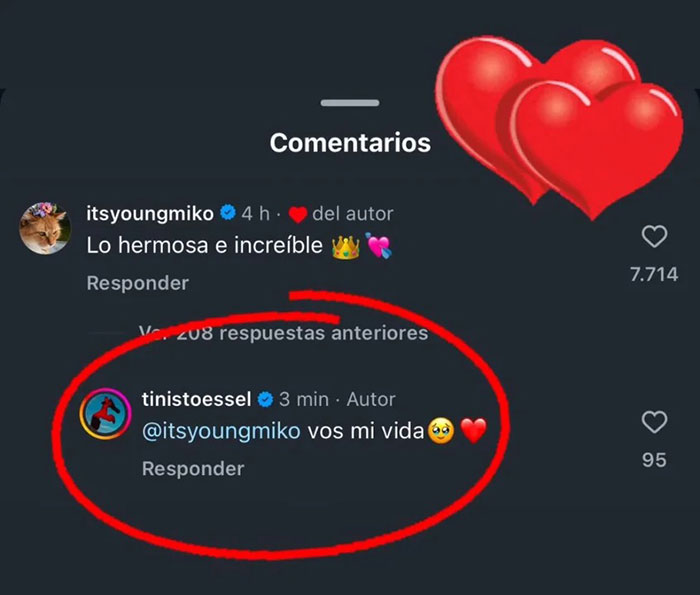
Task: Expand the 208 previous replies
Action: pos(283,332)
